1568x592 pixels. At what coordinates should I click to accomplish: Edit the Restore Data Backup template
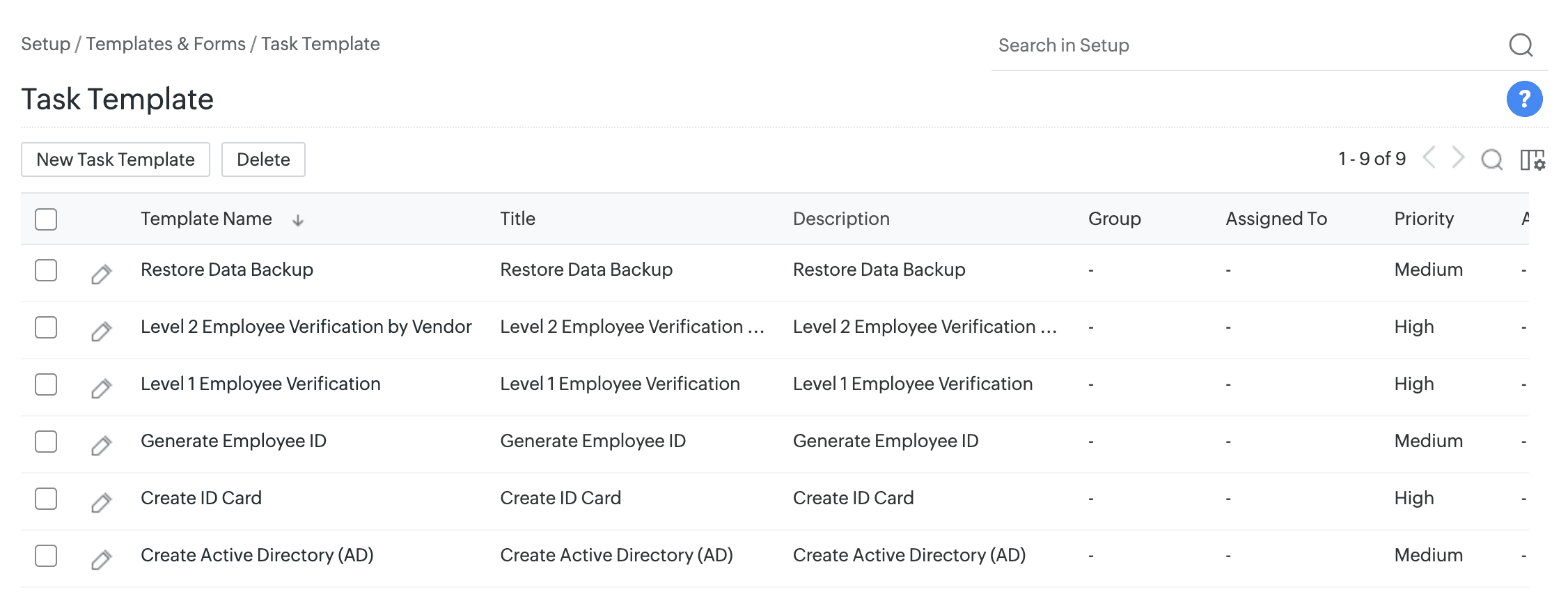click(x=102, y=274)
